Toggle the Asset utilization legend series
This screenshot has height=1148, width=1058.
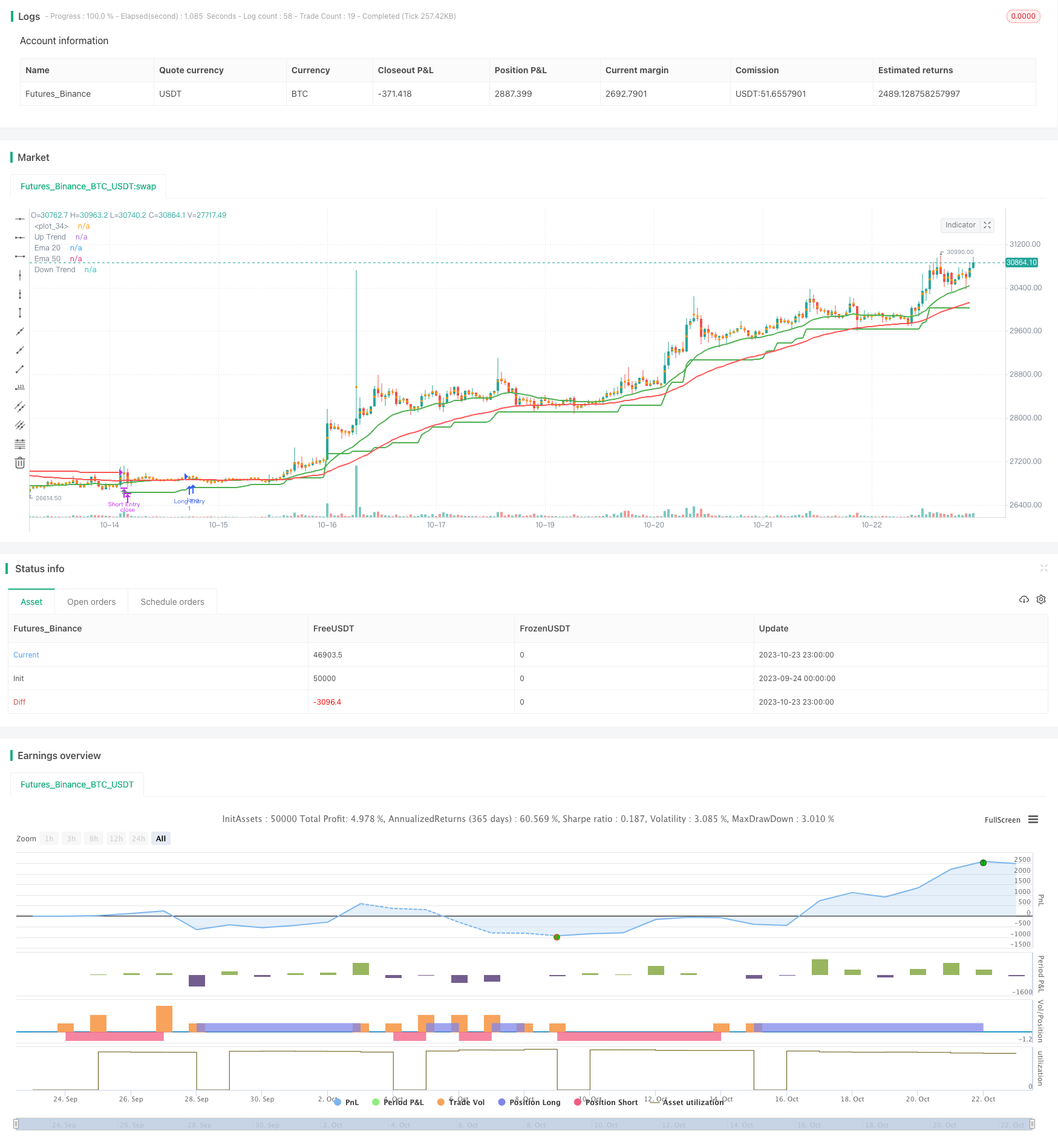687,1102
